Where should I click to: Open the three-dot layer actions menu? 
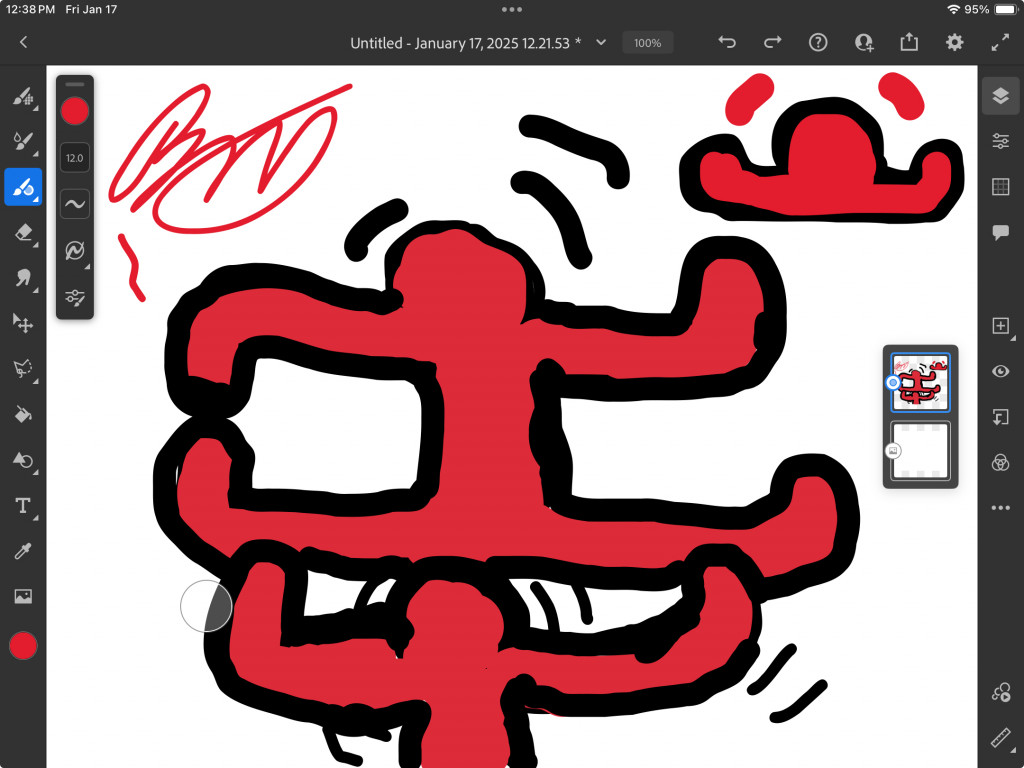point(1000,508)
